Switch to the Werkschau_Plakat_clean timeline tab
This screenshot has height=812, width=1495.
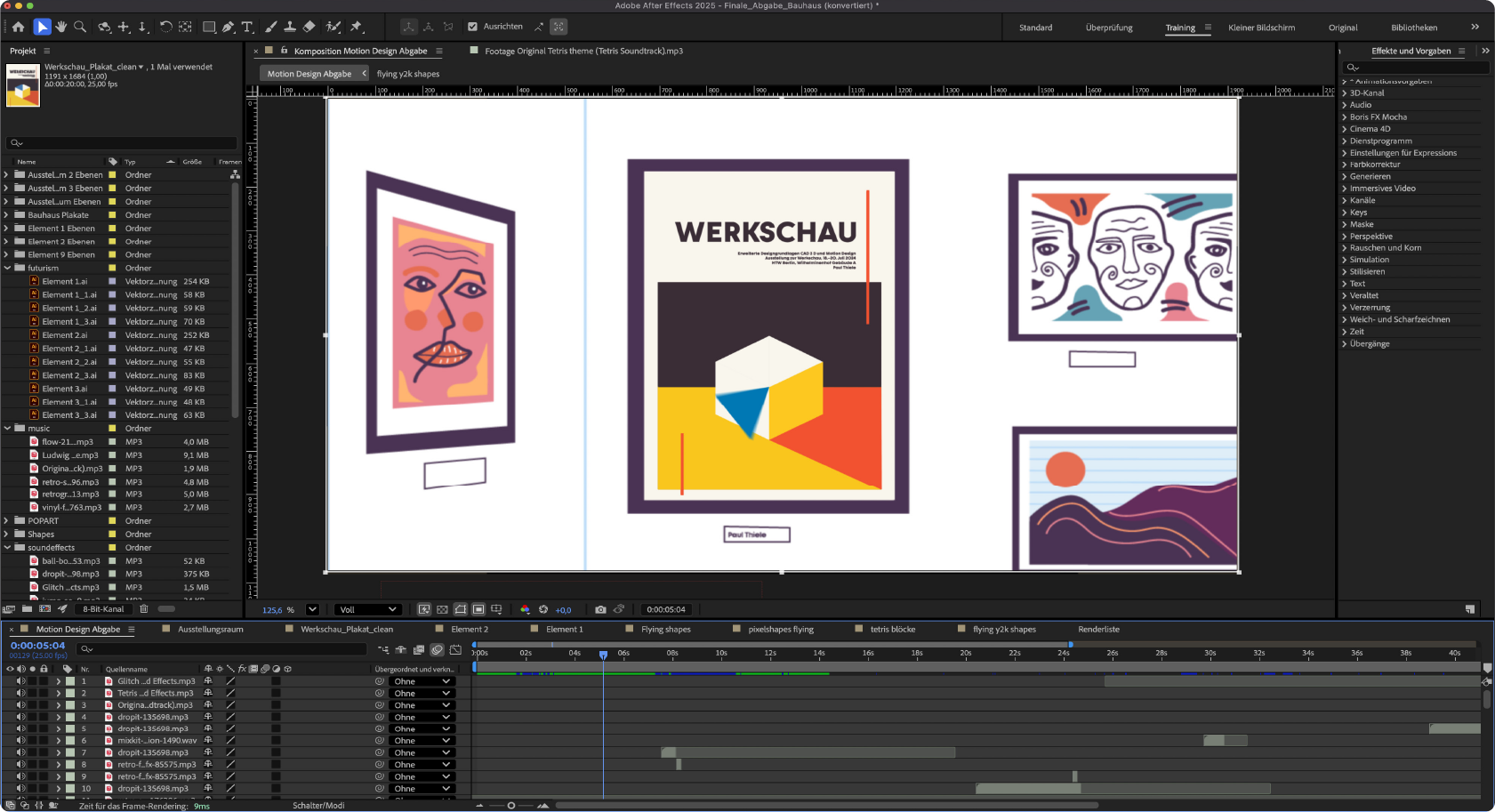[x=347, y=629]
